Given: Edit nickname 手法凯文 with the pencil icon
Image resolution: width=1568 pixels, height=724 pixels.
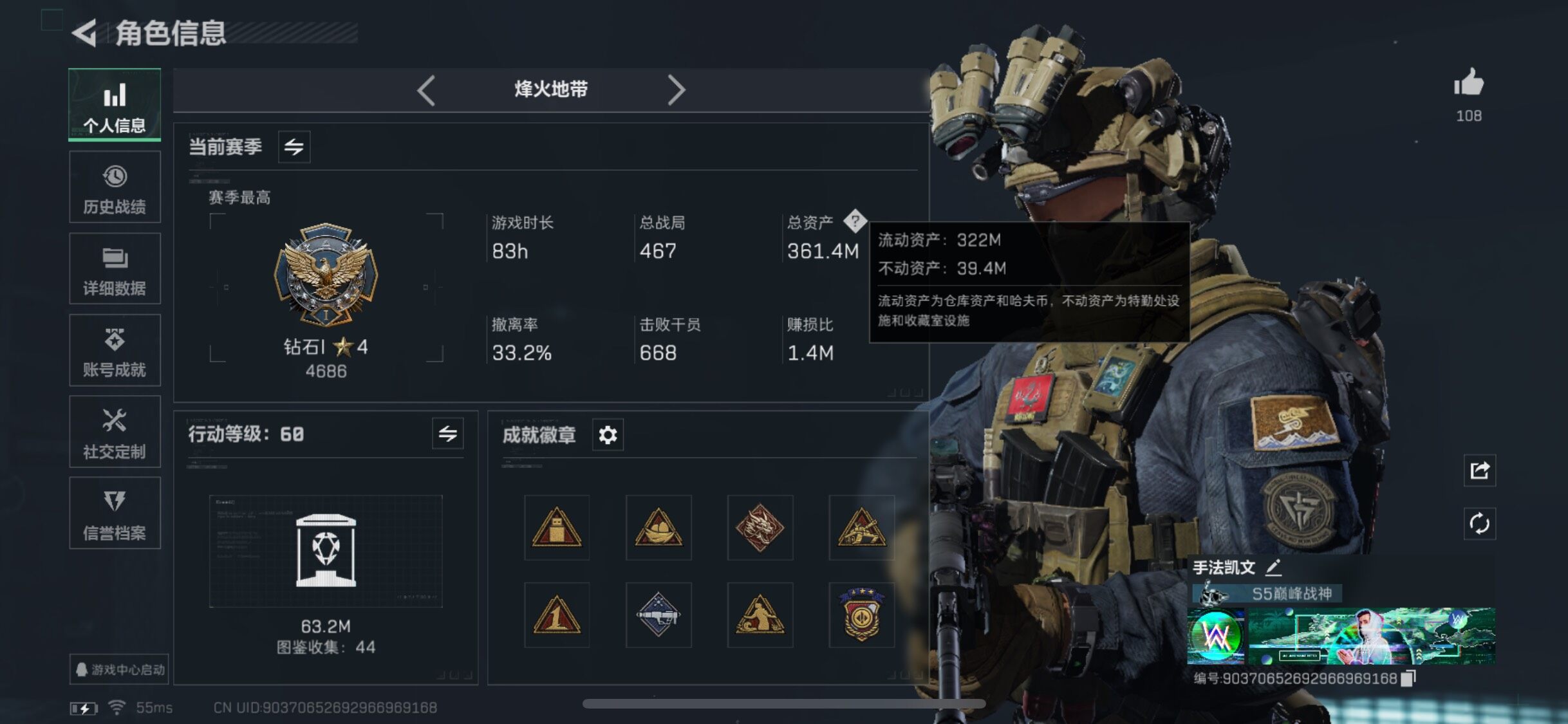Looking at the screenshot, I should 1274,568.
